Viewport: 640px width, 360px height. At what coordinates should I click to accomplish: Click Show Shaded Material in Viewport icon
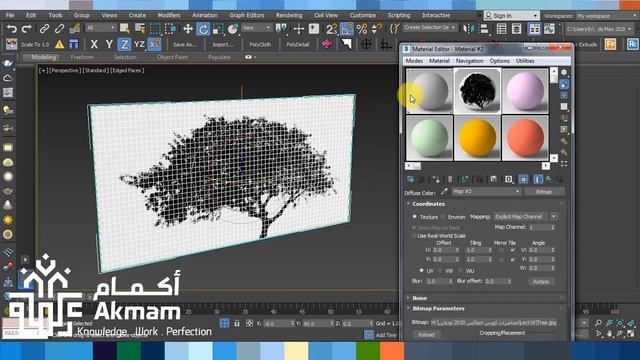(x=523, y=179)
